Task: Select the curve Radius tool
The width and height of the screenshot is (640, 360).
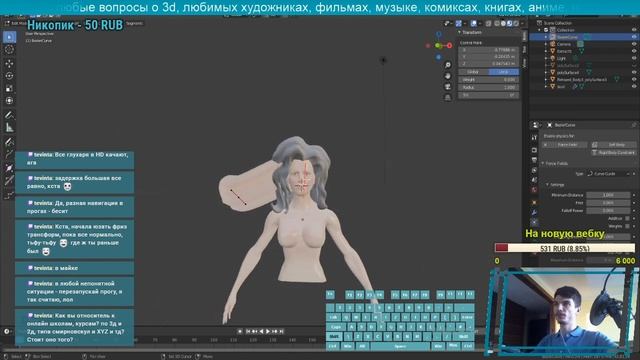Action: tap(9, 168)
